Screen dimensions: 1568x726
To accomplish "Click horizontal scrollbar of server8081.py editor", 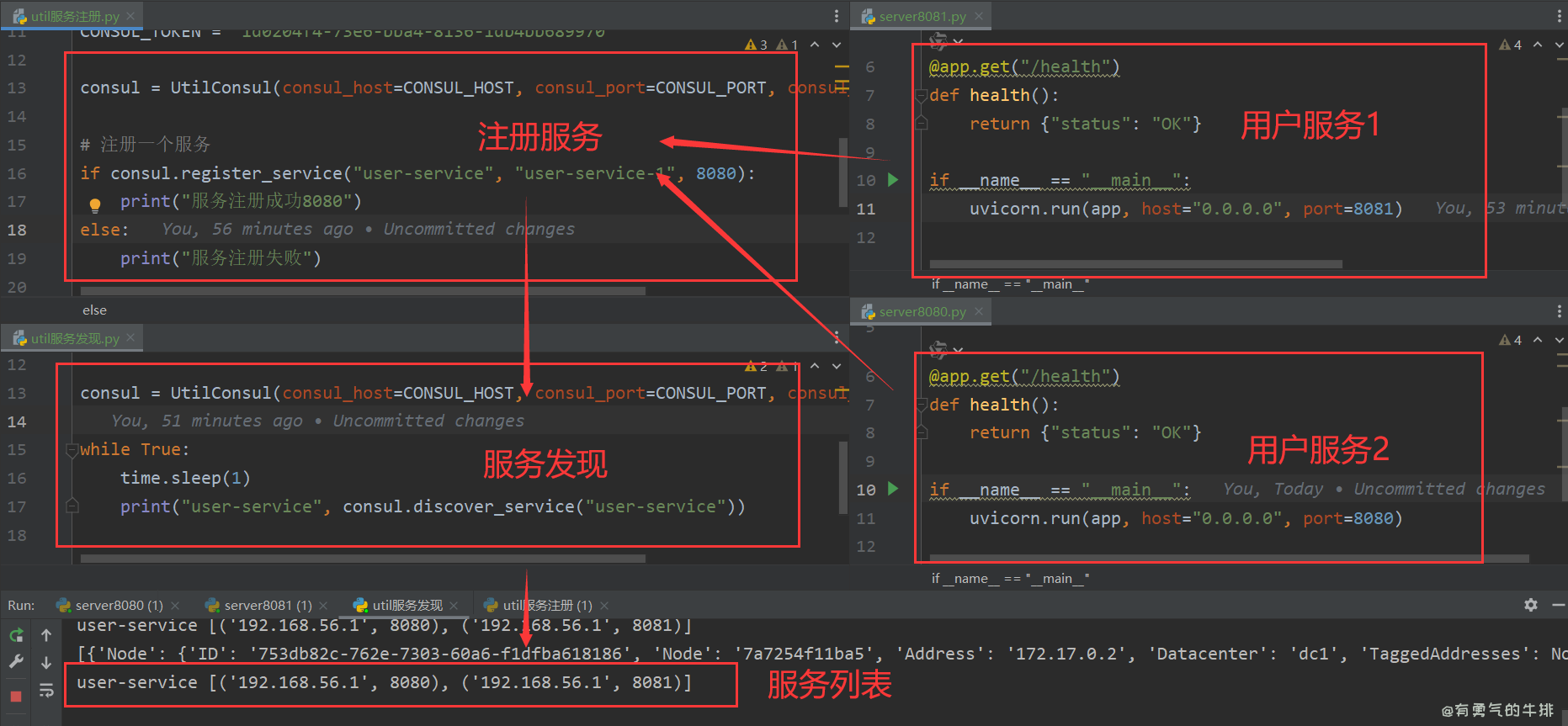I will tap(1135, 264).
